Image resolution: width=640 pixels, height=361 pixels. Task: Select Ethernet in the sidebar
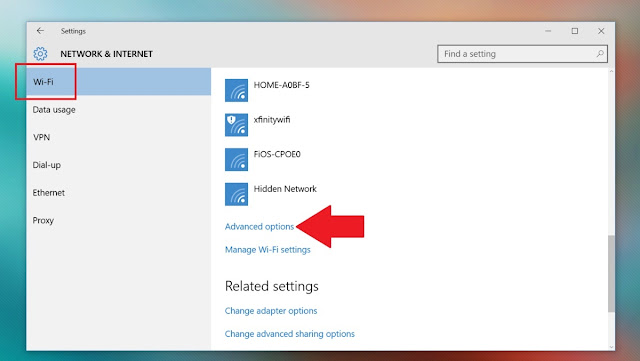point(119,193)
